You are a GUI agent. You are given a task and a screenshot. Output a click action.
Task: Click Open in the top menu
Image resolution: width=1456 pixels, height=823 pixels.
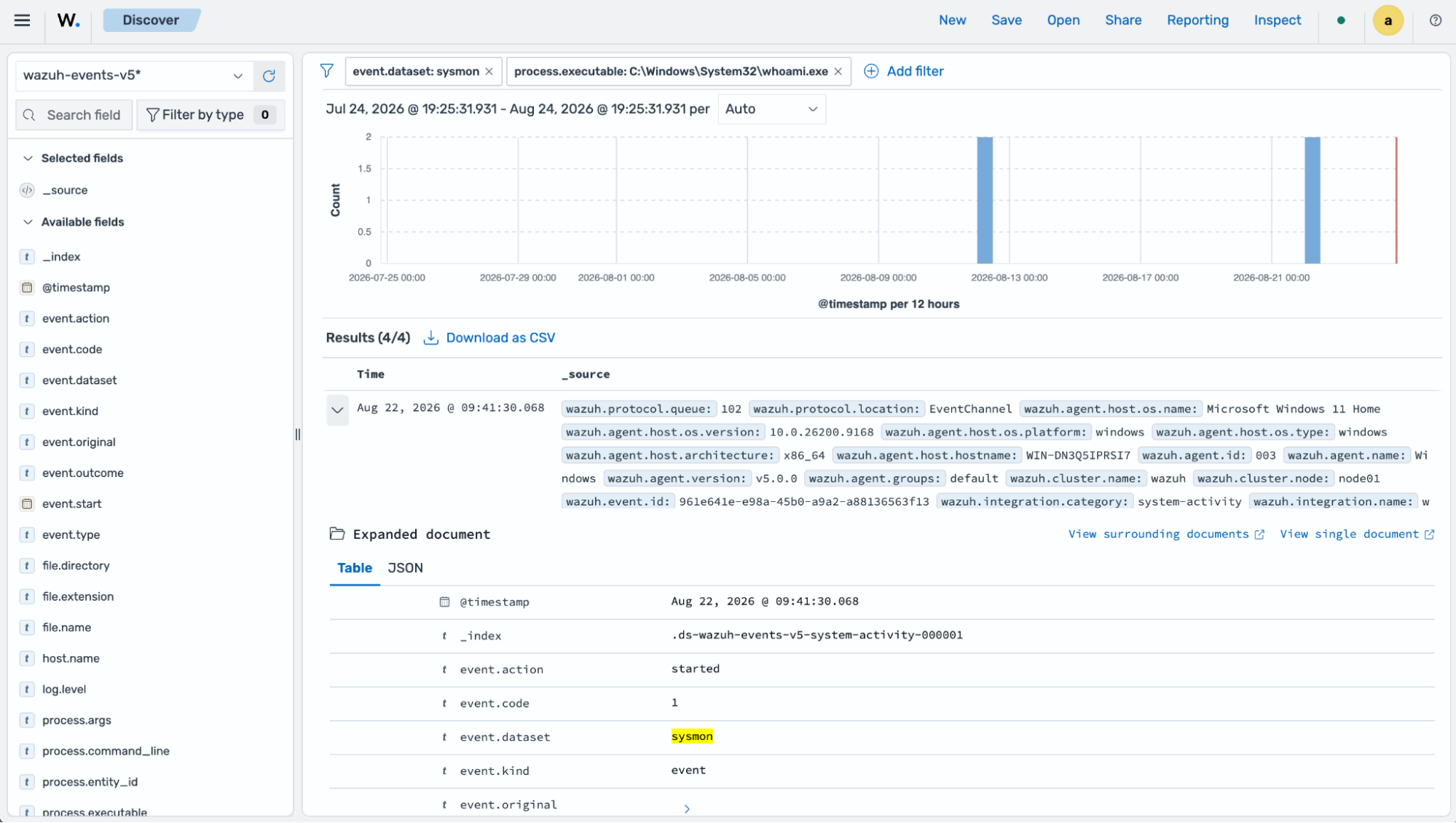[x=1063, y=20]
